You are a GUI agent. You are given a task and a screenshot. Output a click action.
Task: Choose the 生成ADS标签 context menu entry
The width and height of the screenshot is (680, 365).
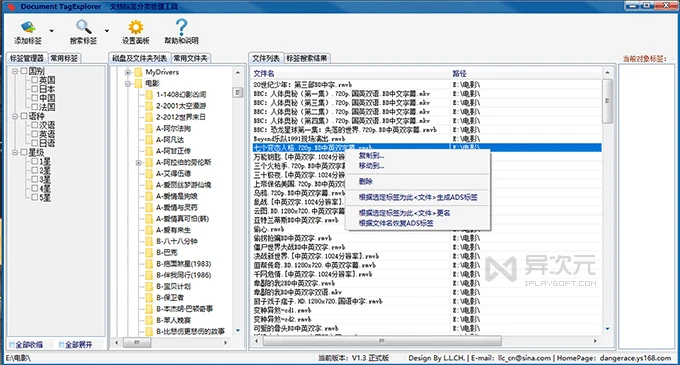point(418,197)
